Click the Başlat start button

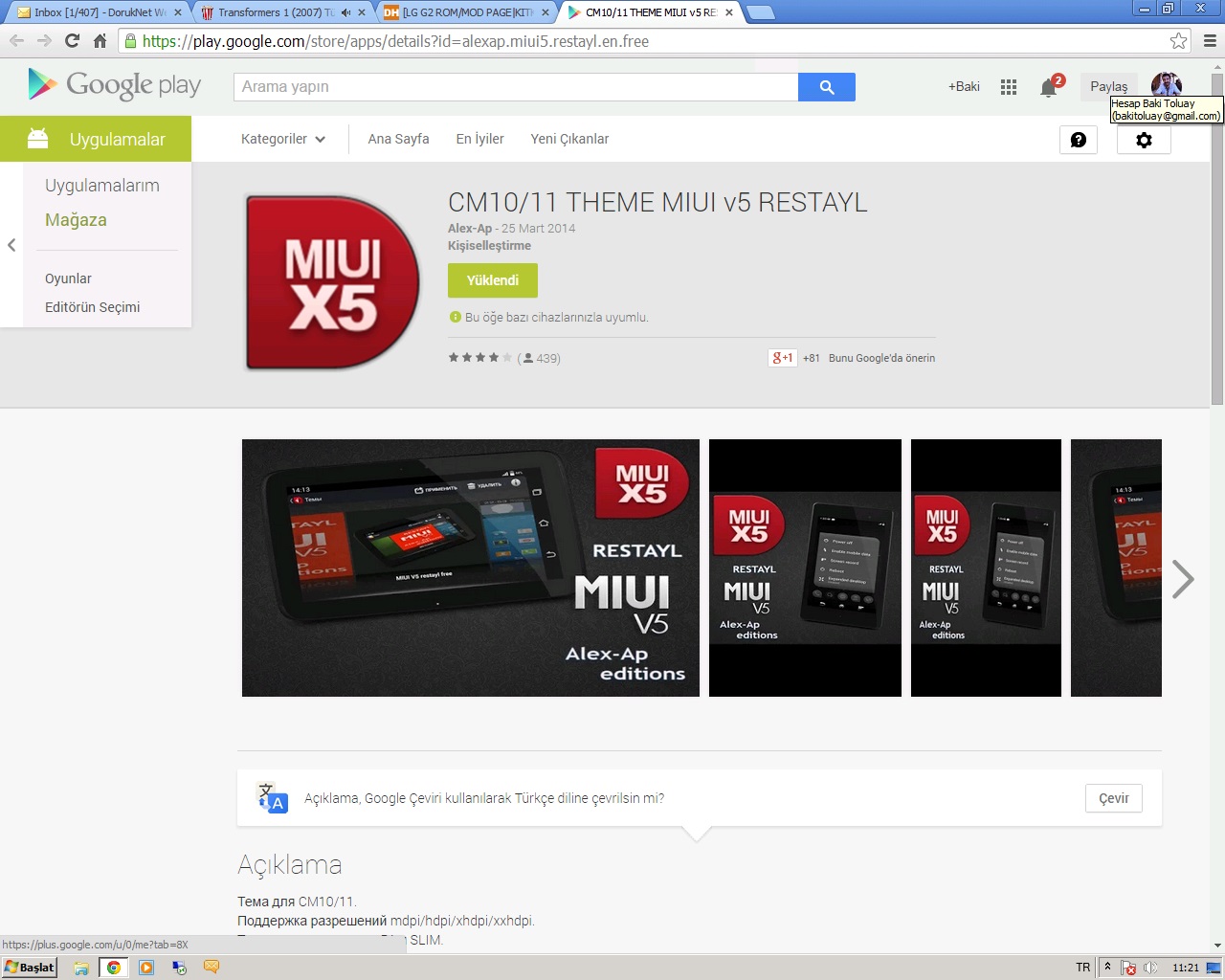[29, 968]
